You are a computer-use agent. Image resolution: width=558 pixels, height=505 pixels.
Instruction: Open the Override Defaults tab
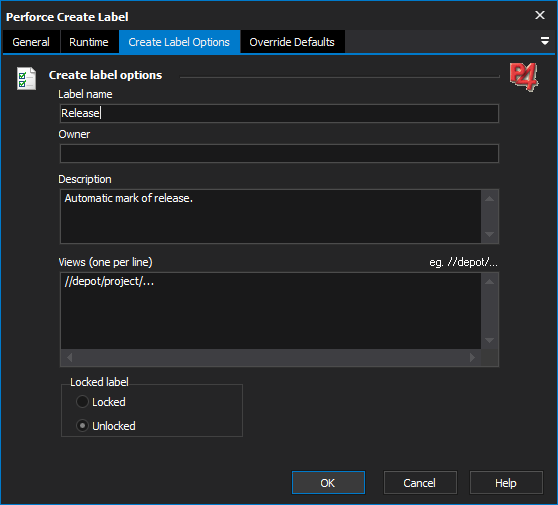point(292,42)
